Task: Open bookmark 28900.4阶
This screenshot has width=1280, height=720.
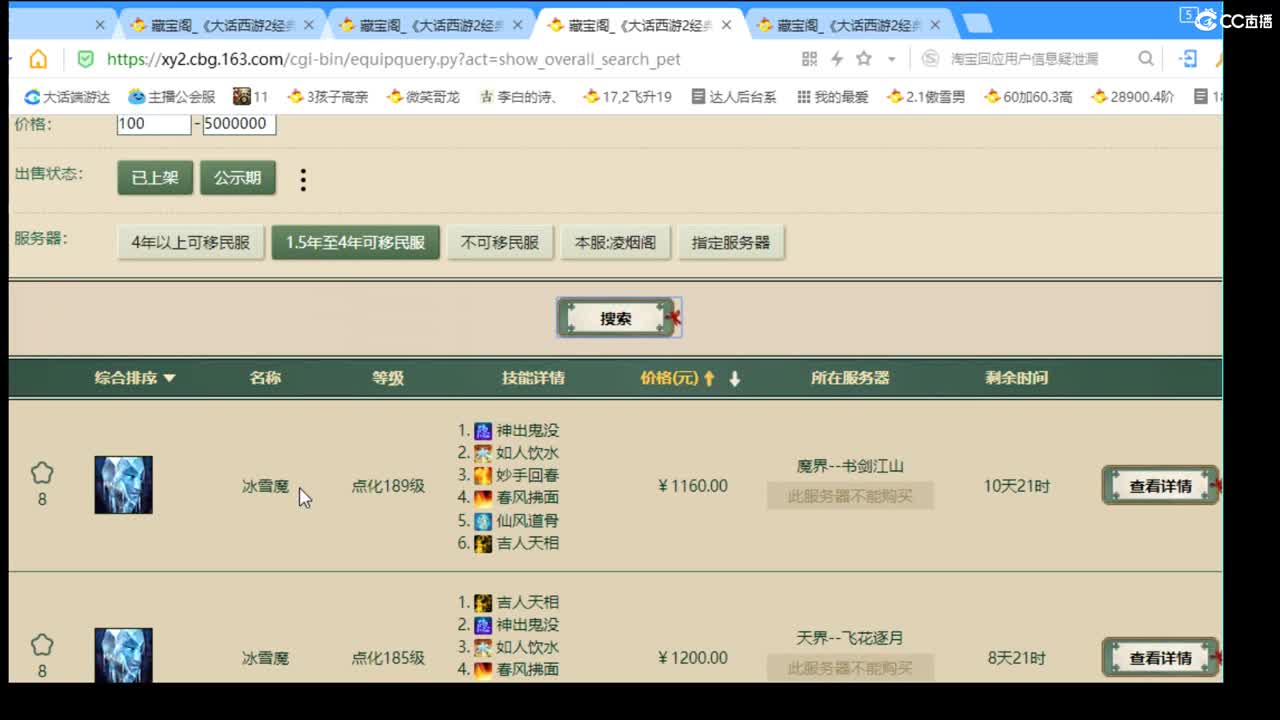Action: 1133,97
